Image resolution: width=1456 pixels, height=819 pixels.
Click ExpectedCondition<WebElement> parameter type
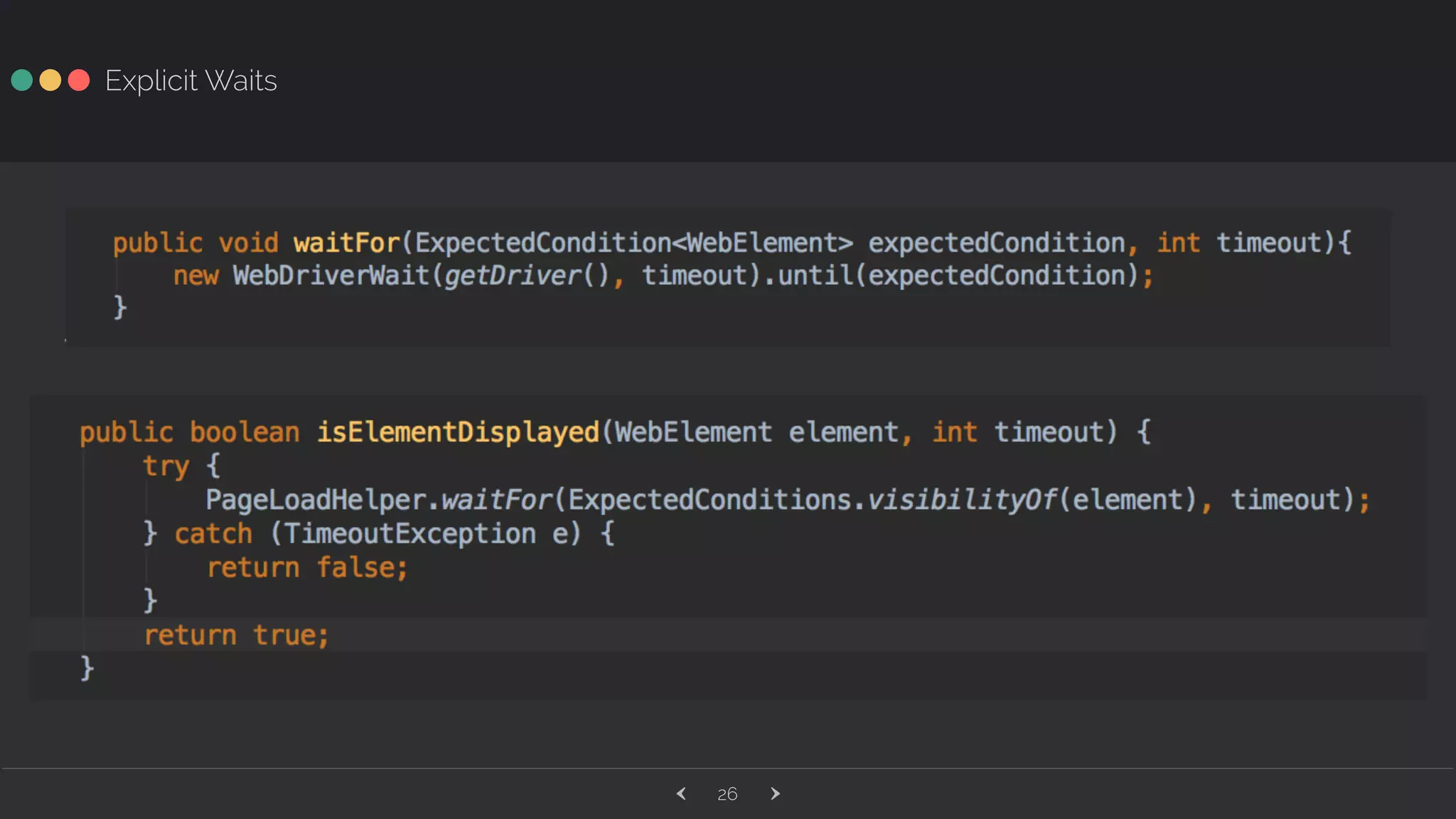click(633, 243)
